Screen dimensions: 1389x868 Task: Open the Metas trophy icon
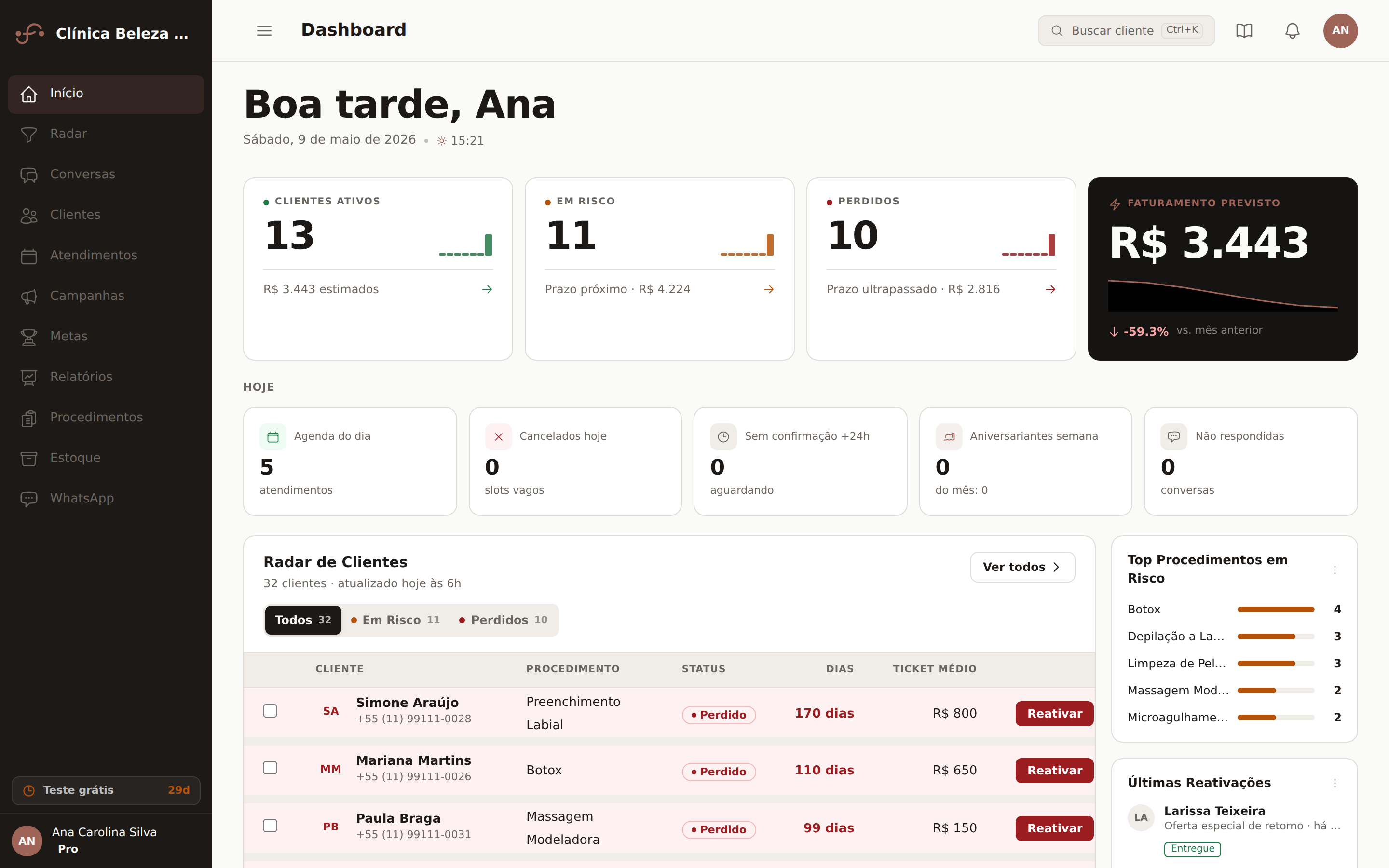[29, 337]
